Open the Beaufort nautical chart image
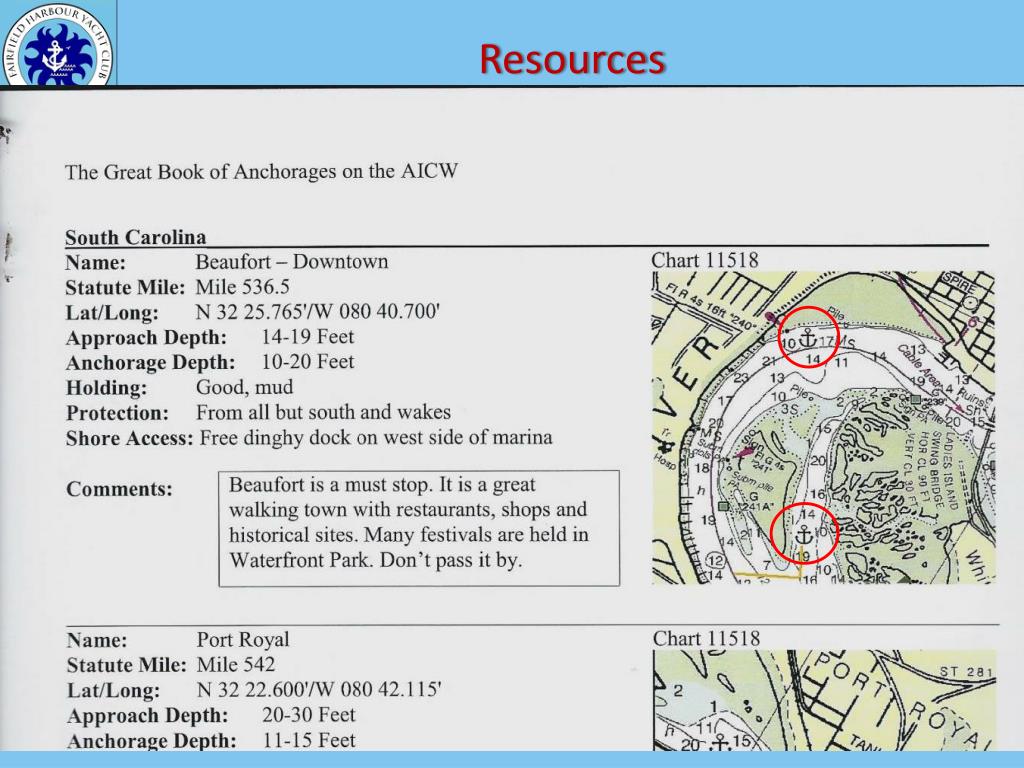The image size is (1024, 768). click(824, 428)
